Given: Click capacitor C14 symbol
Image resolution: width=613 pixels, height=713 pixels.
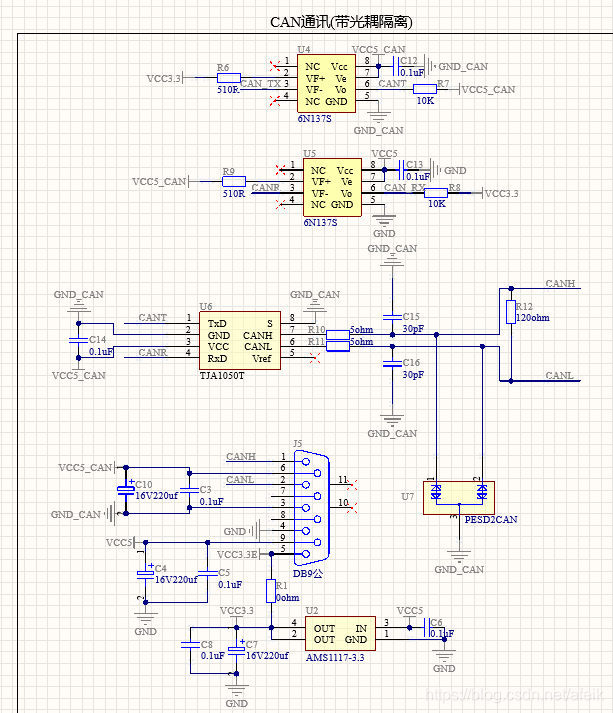Looking at the screenshot, I should click(78, 340).
